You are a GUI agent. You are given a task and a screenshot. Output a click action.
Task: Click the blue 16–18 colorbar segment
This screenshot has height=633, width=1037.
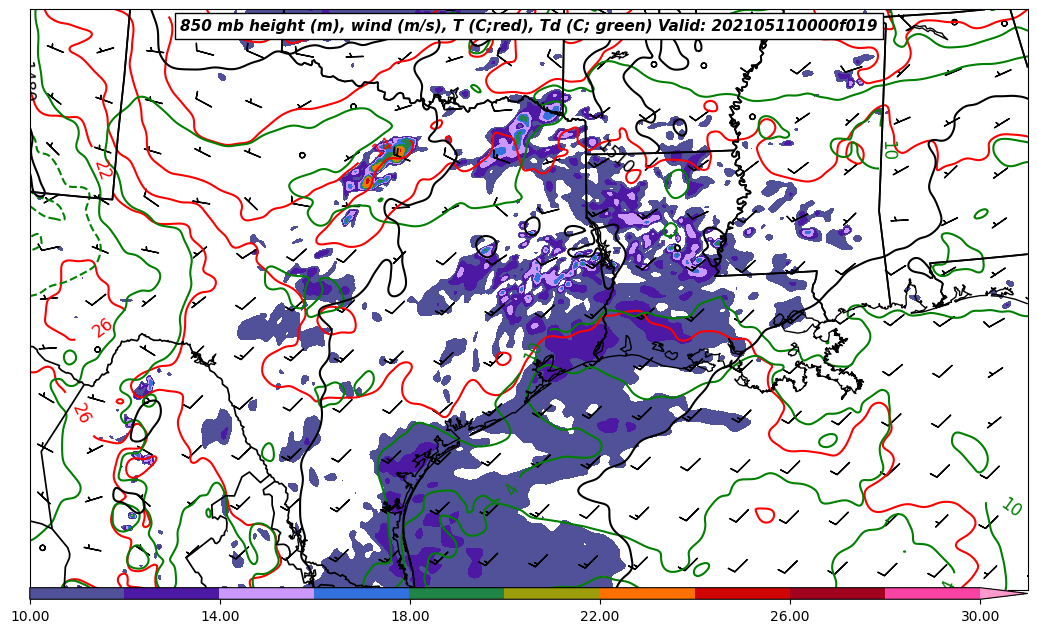coord(362,593)
